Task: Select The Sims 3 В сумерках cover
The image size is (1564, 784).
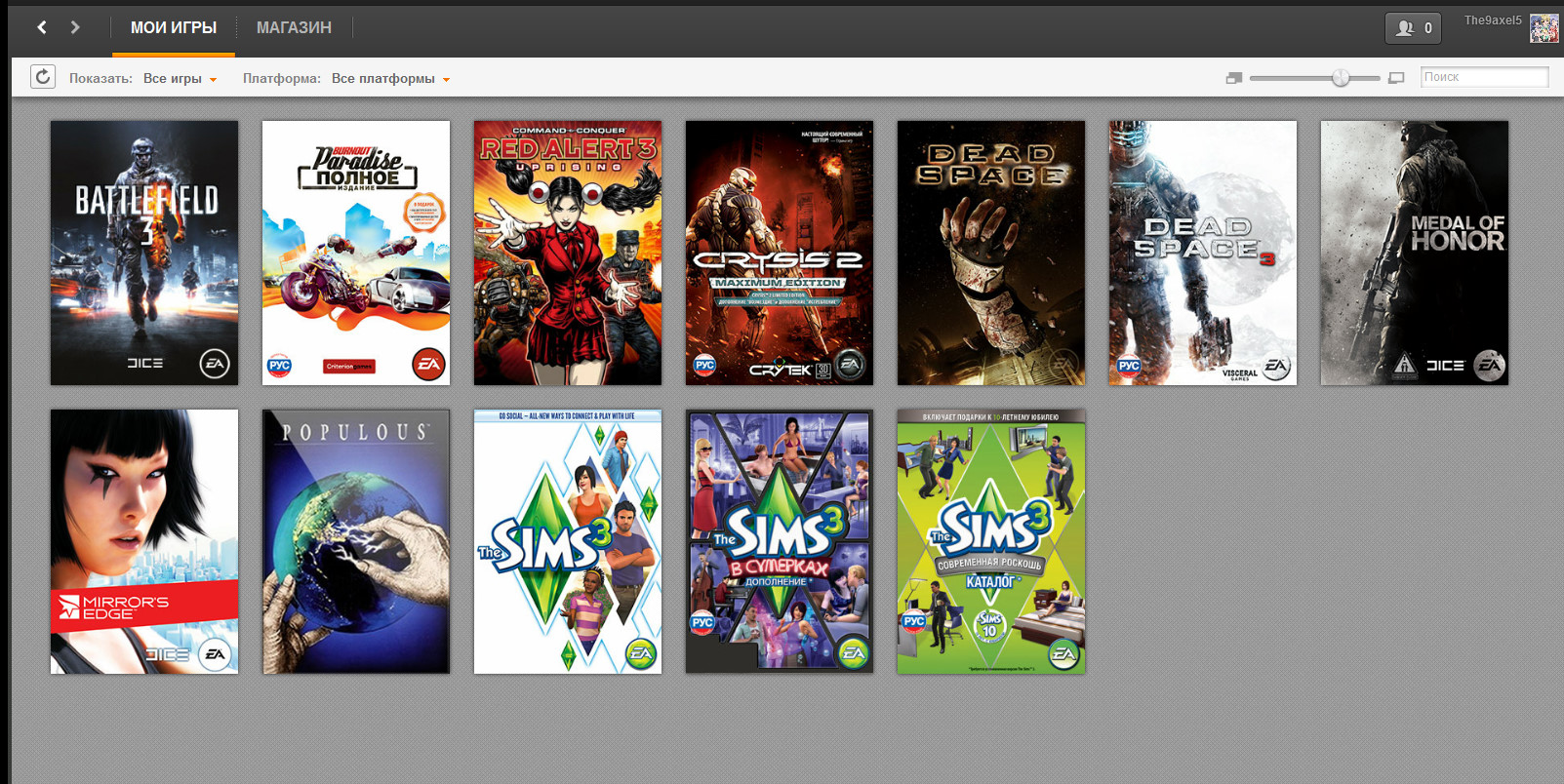Action: click(780, 541)
